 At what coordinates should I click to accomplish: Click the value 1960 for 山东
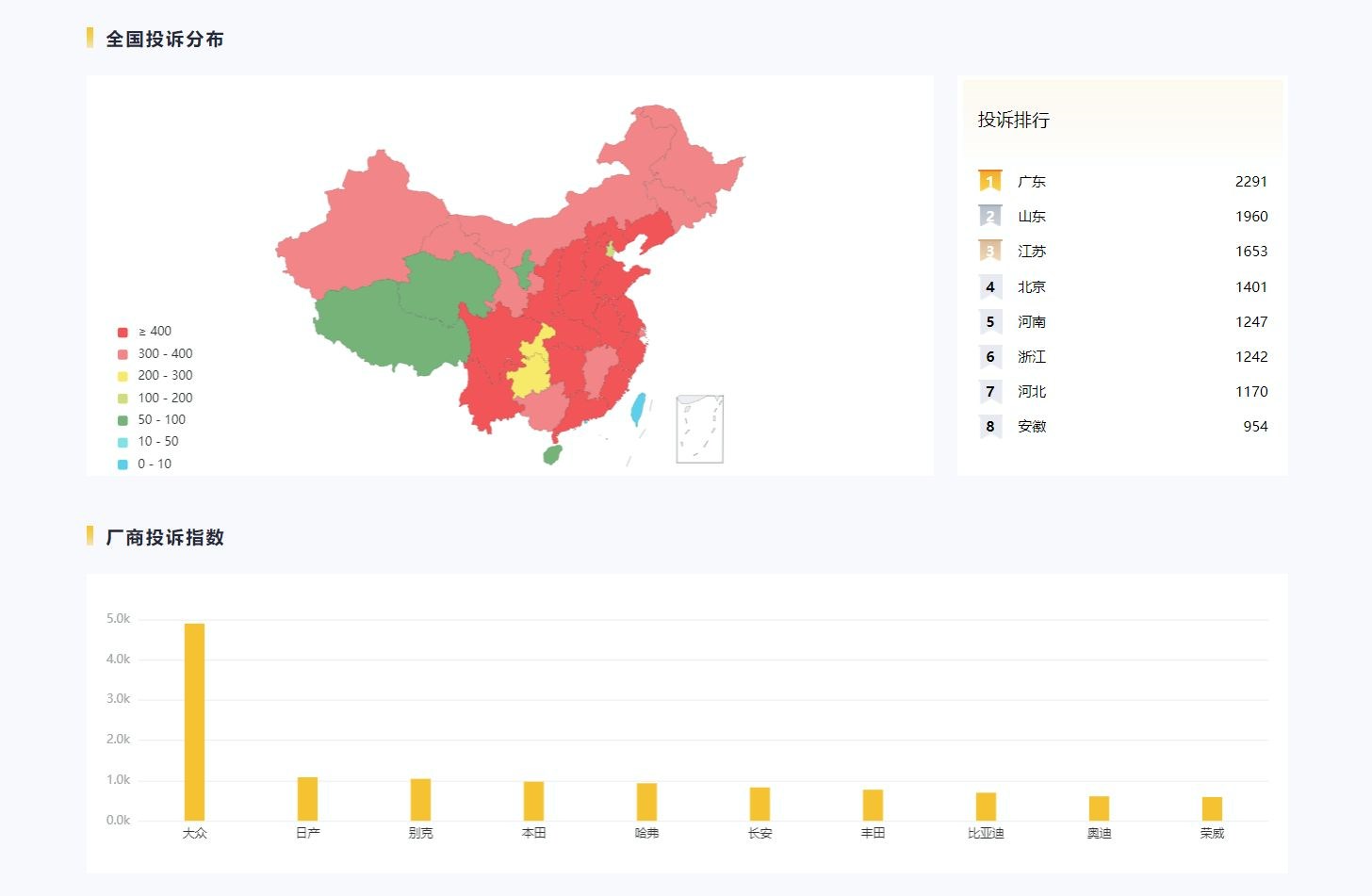pos(1251,216)
